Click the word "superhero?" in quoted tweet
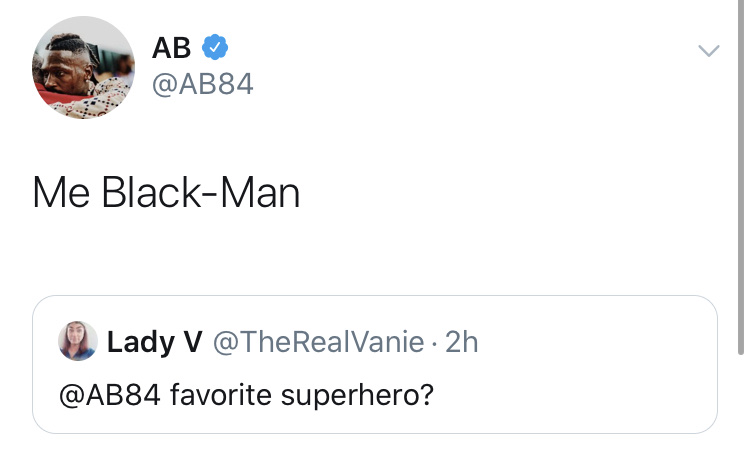The width and height of the screenshot is (750, 470). (356, 394)
